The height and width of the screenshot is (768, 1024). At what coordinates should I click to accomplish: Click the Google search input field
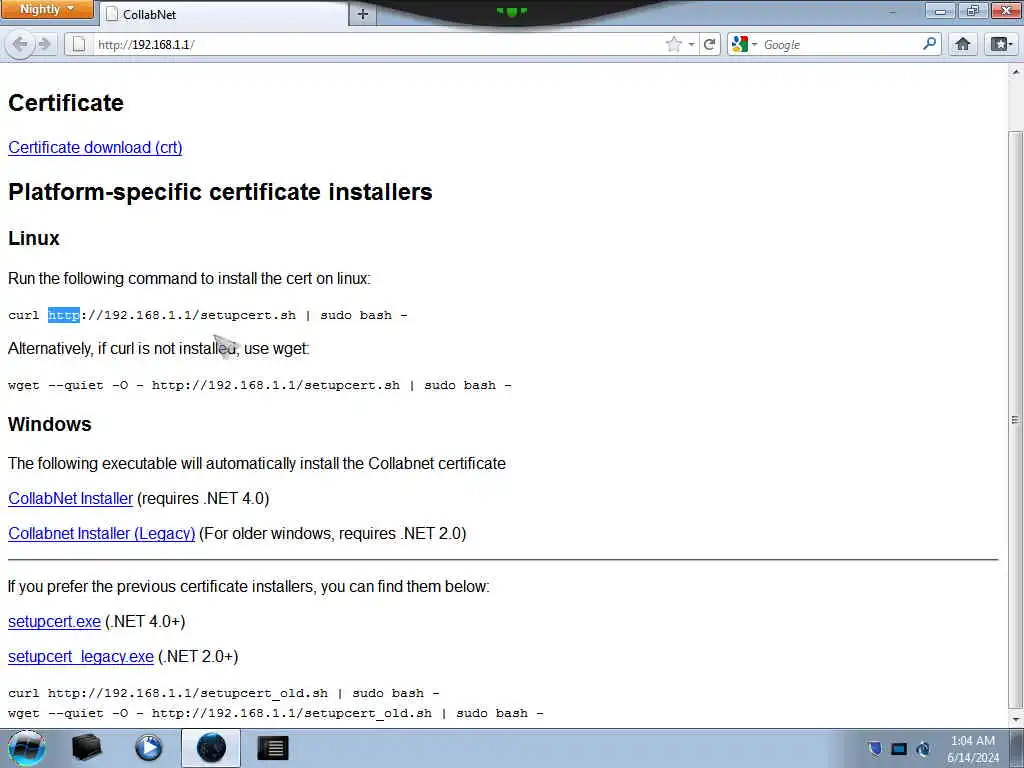pos(839,44)
